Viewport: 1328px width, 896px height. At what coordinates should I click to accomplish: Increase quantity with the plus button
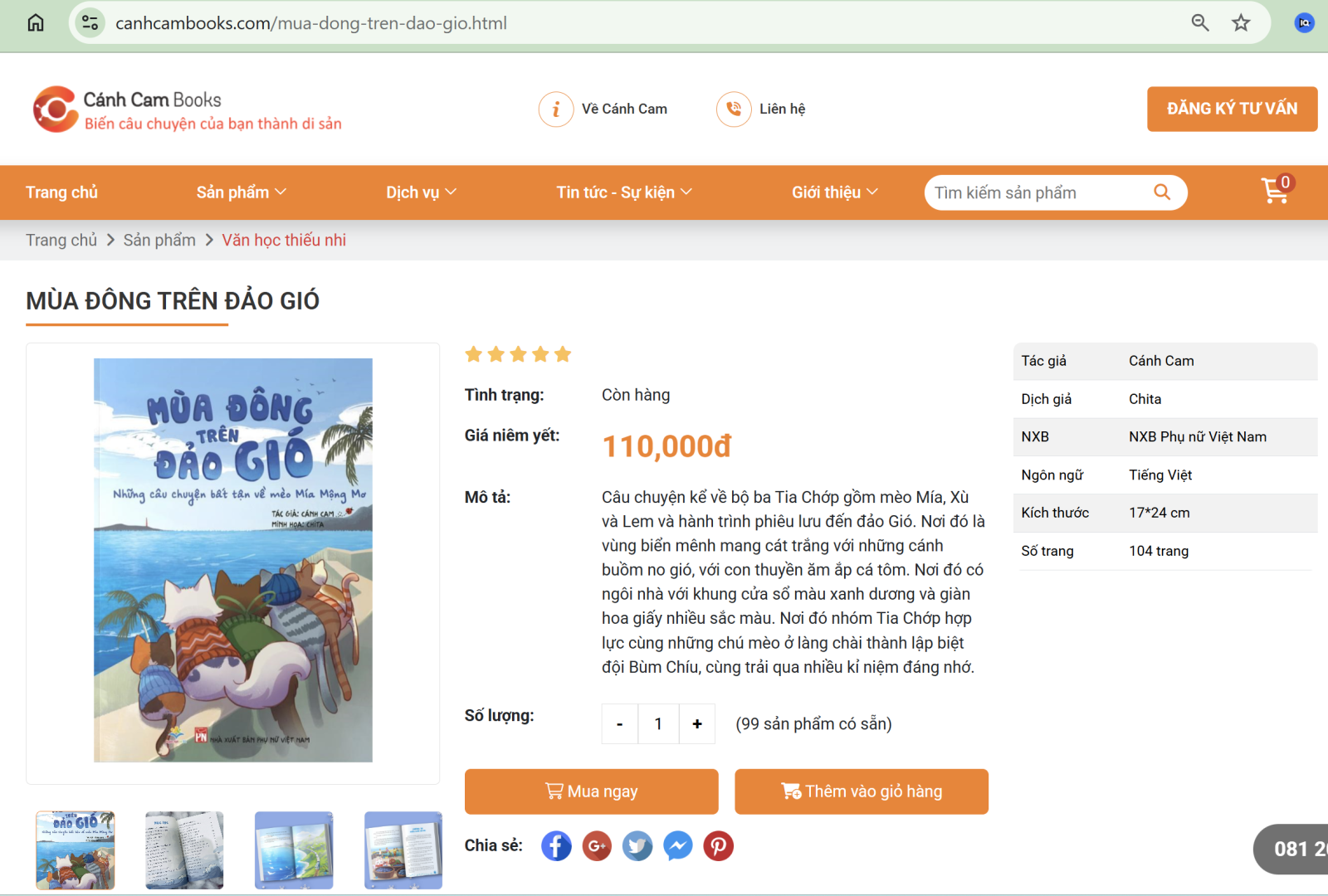click(x=697, y=724)
